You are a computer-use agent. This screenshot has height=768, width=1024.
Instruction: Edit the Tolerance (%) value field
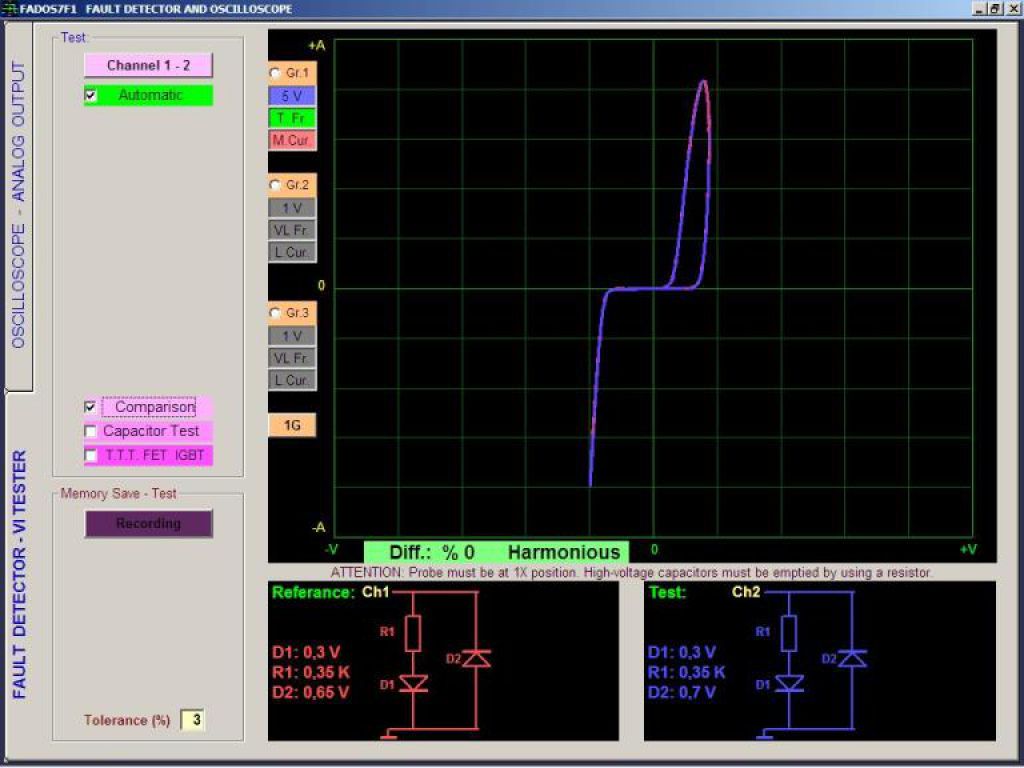coord(193,720)
